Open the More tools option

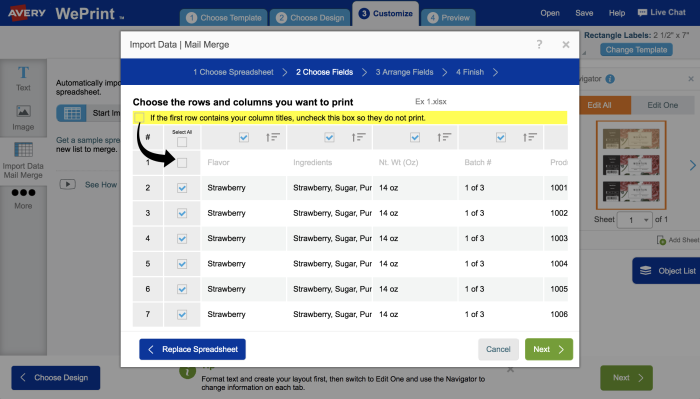23,199
